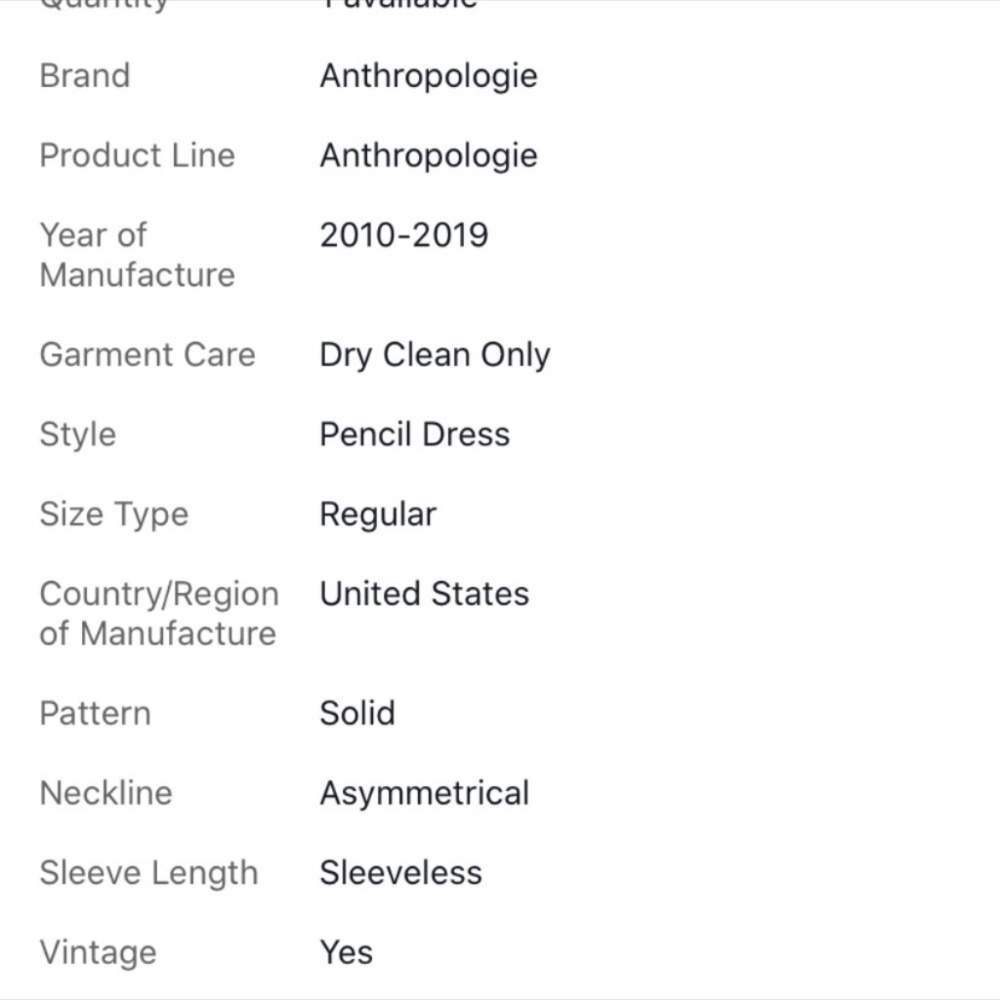
Task: Select the Pencil Dress value
Action: (x=415, y=434)
